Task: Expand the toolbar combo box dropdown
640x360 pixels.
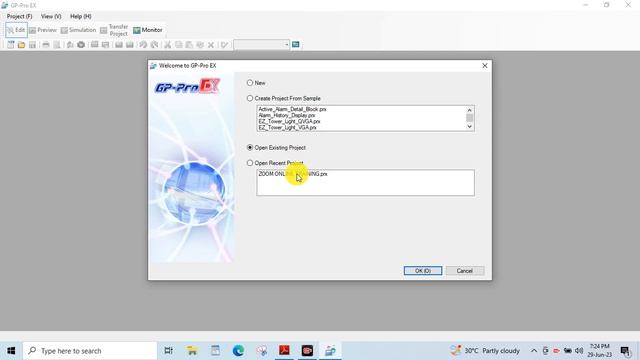Action: (287, 44)
